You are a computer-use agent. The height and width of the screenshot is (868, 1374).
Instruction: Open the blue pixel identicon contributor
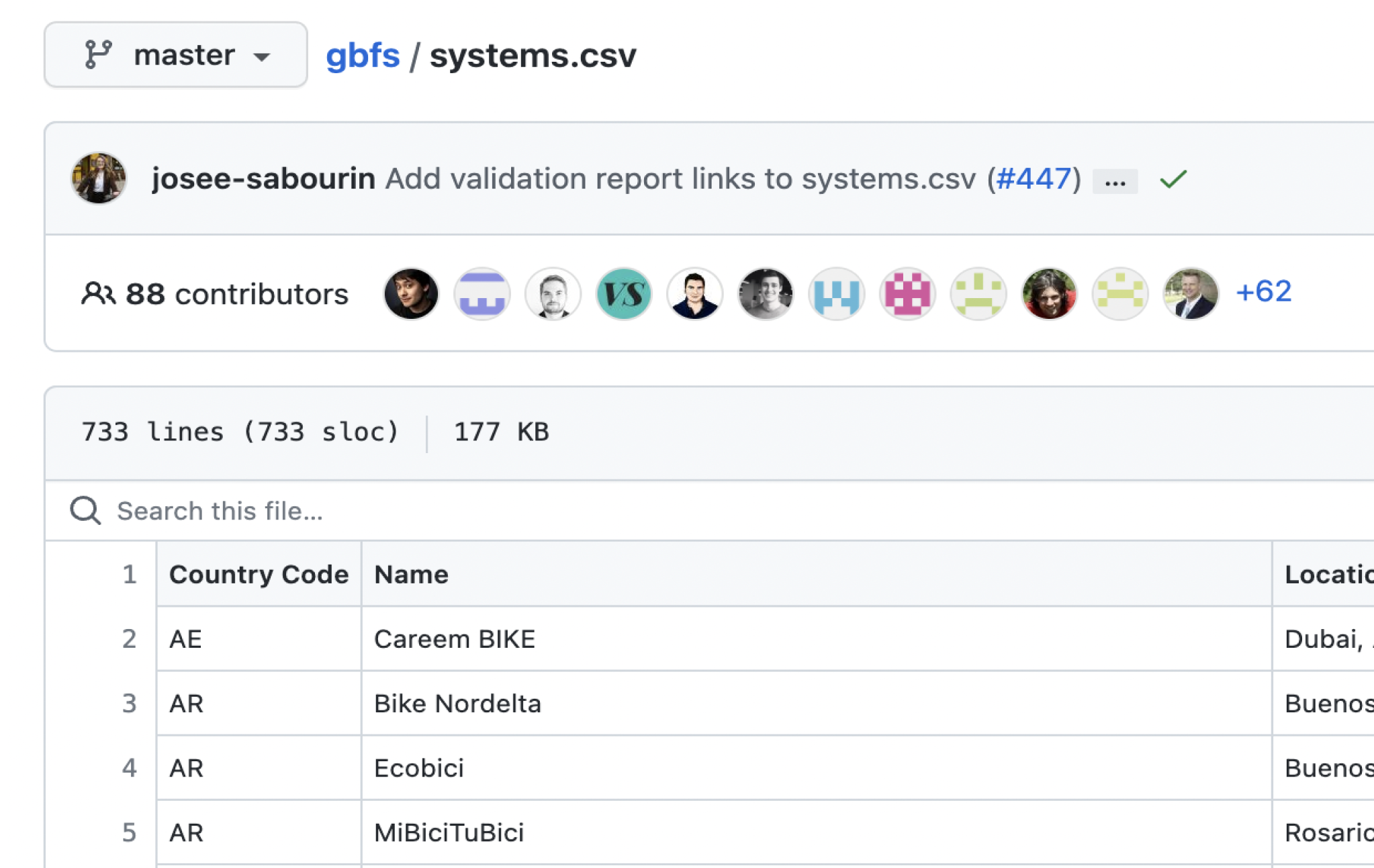(x=837, y=293)
